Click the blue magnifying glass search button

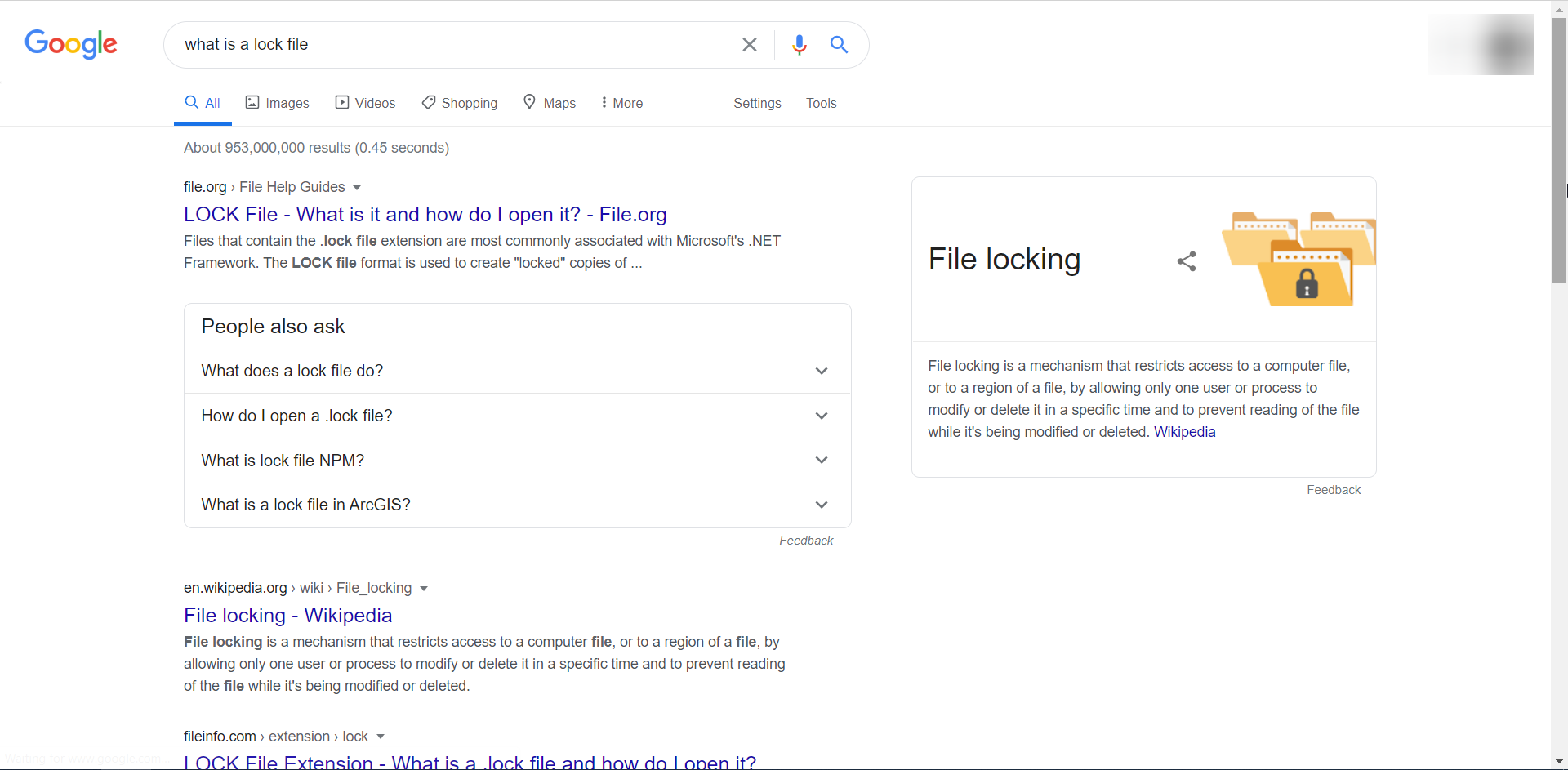pos(839,45)
